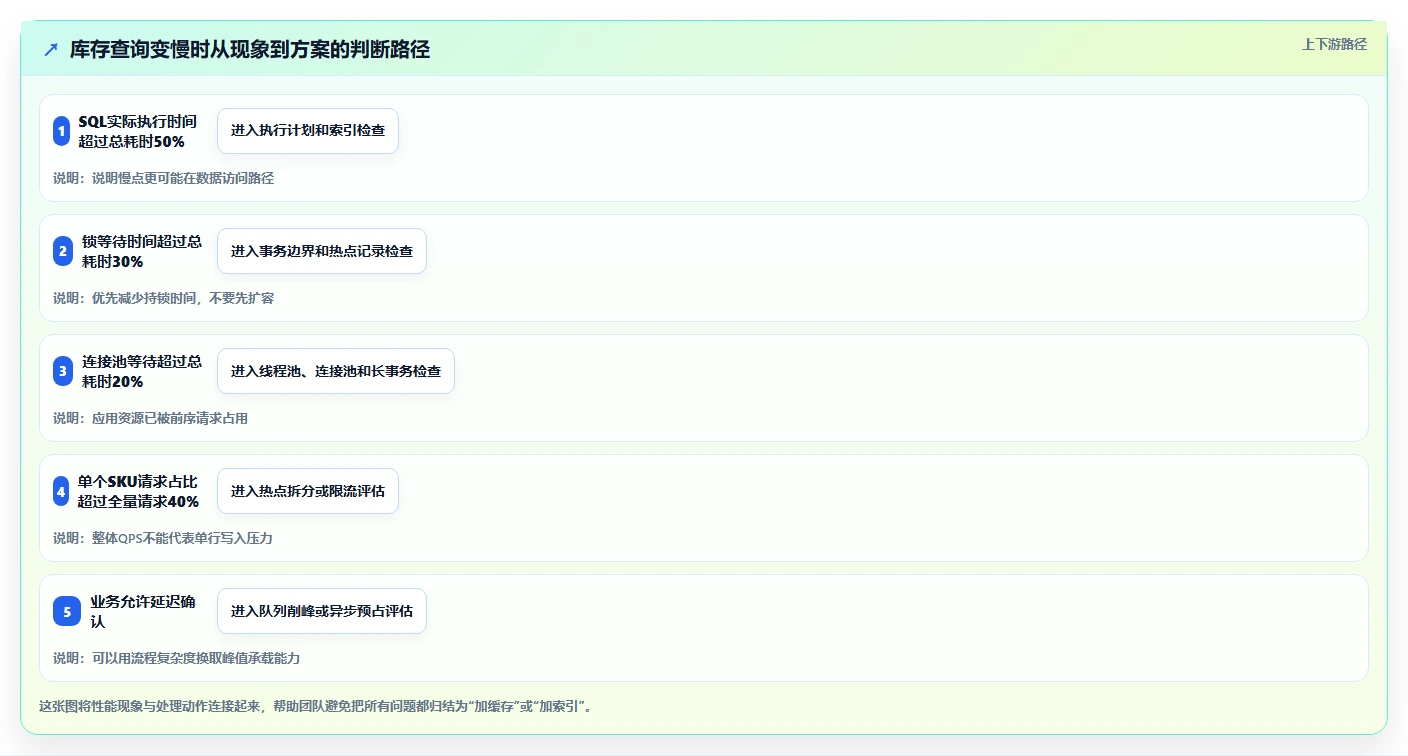The image size is (1408, 756).
Task: Click note 优先减少持锁时间，不要先扩容
Action: pos(163,298)
